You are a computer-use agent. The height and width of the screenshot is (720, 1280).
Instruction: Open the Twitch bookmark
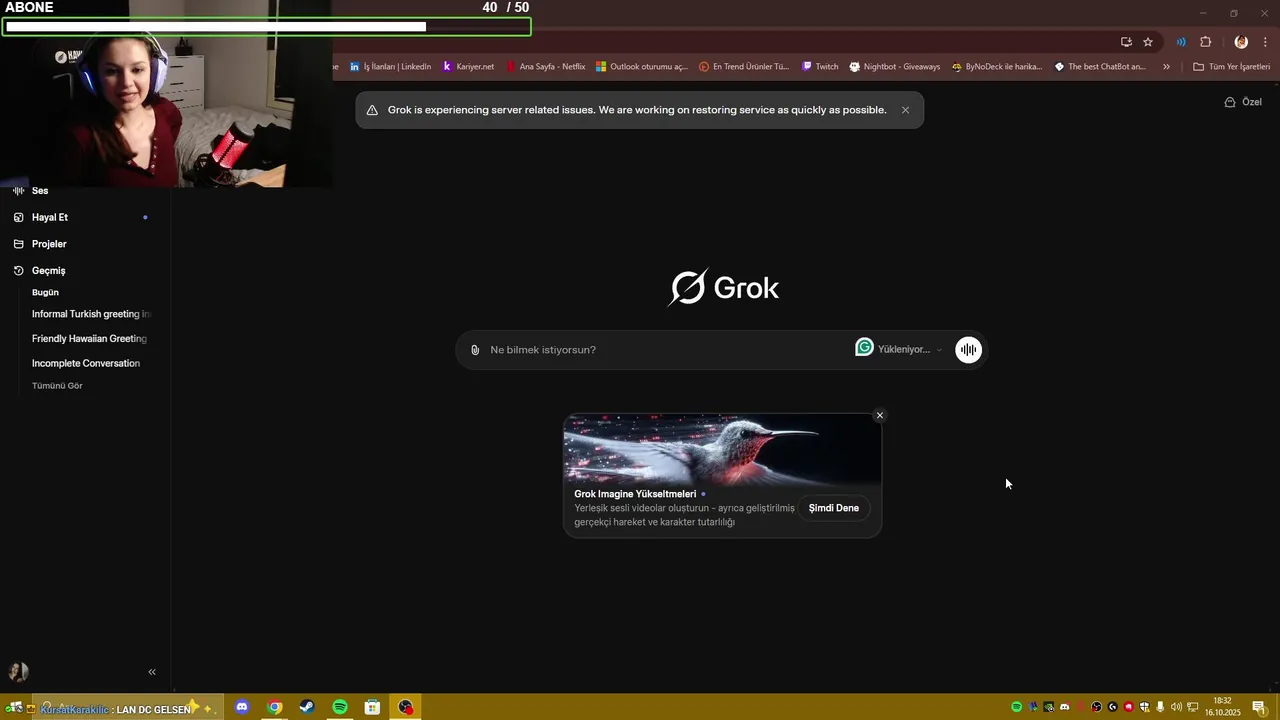pyautogui.click(x=820, y=67)
